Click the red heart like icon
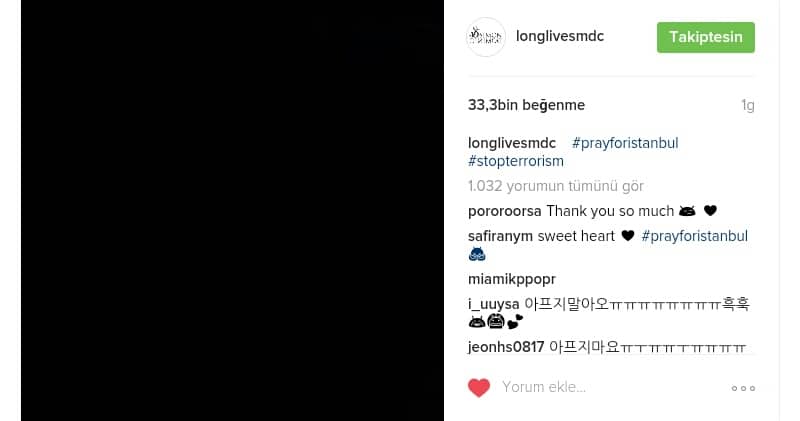This screenshot has width=800, height=421. (479, 388)
